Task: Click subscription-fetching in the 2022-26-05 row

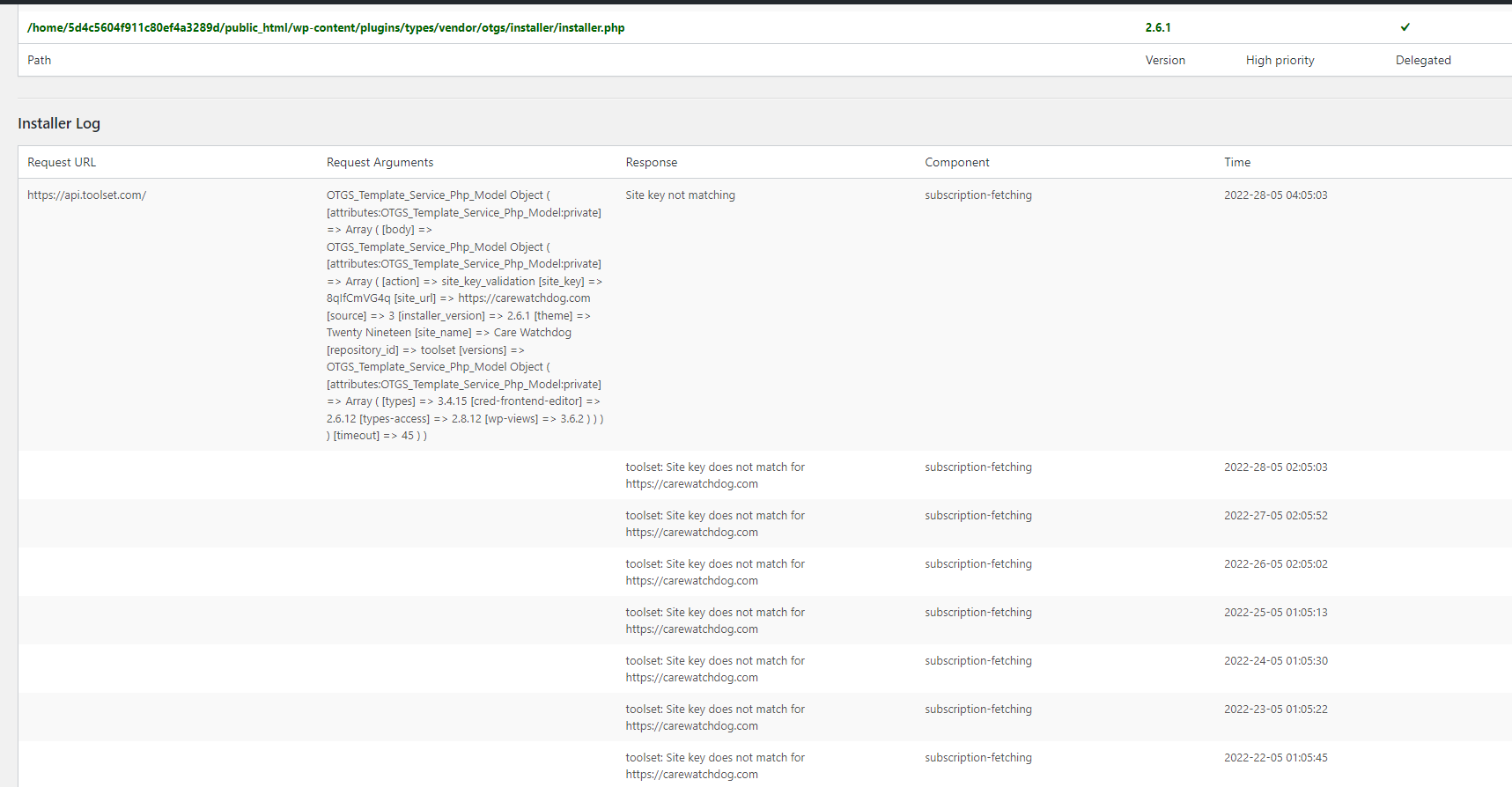Action: pos(977,564)
